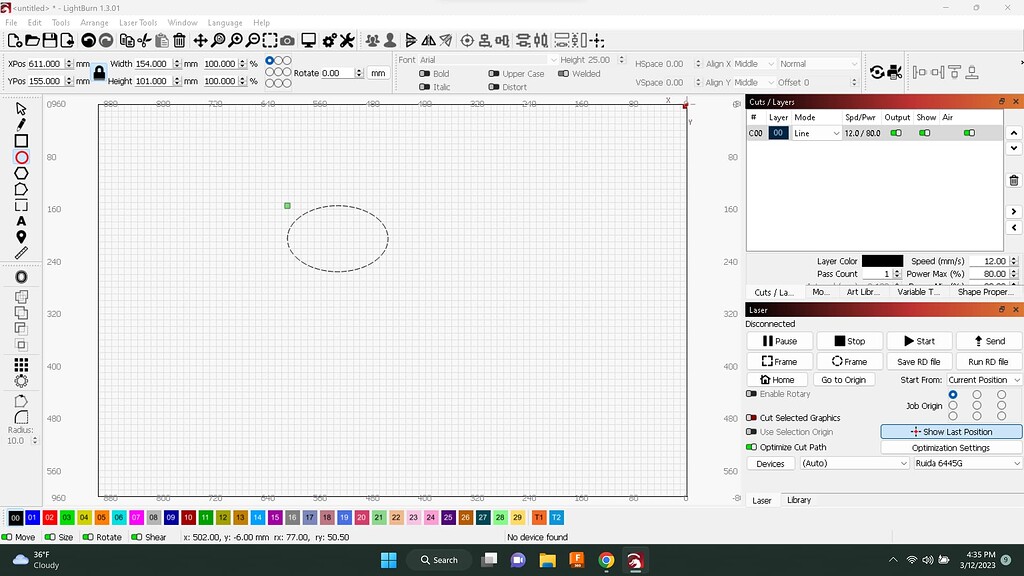This screenshot has width=1024, height=576.
Task: Move layer up with the up chevron
Action: point(1014,133)
